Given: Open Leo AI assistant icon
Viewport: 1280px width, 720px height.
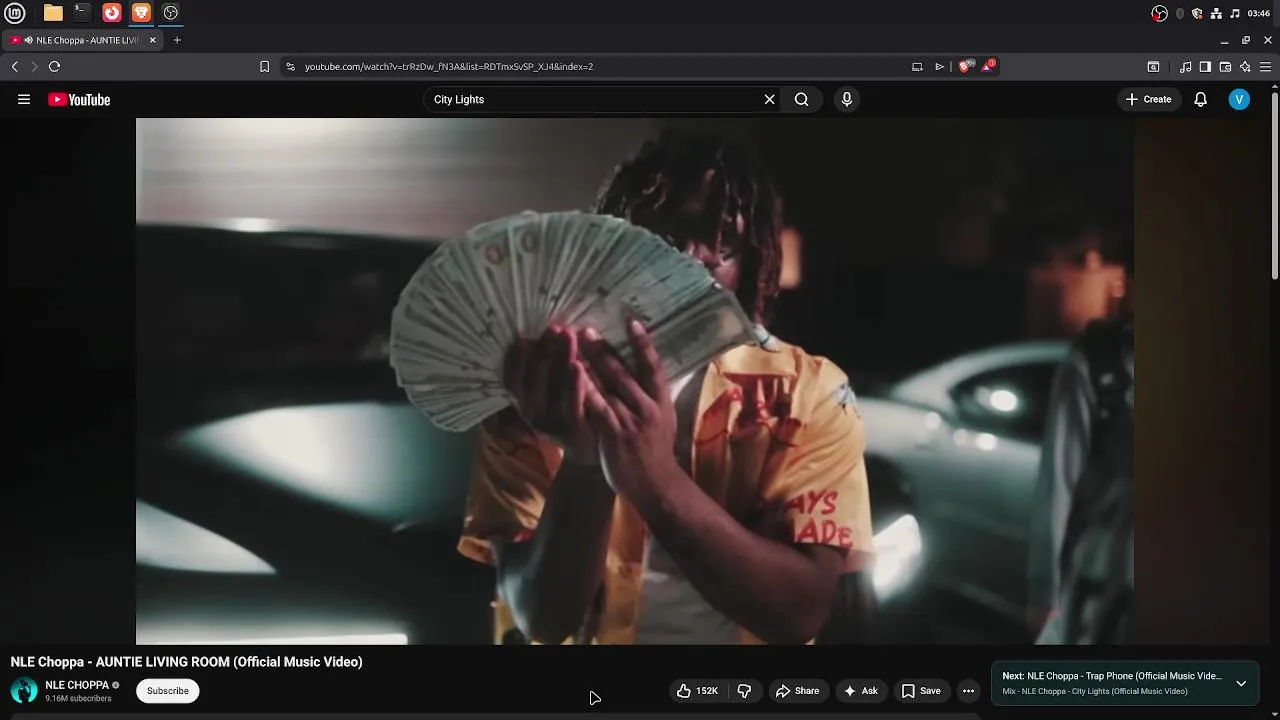Looking at the screenshot, I should 1245,67.
